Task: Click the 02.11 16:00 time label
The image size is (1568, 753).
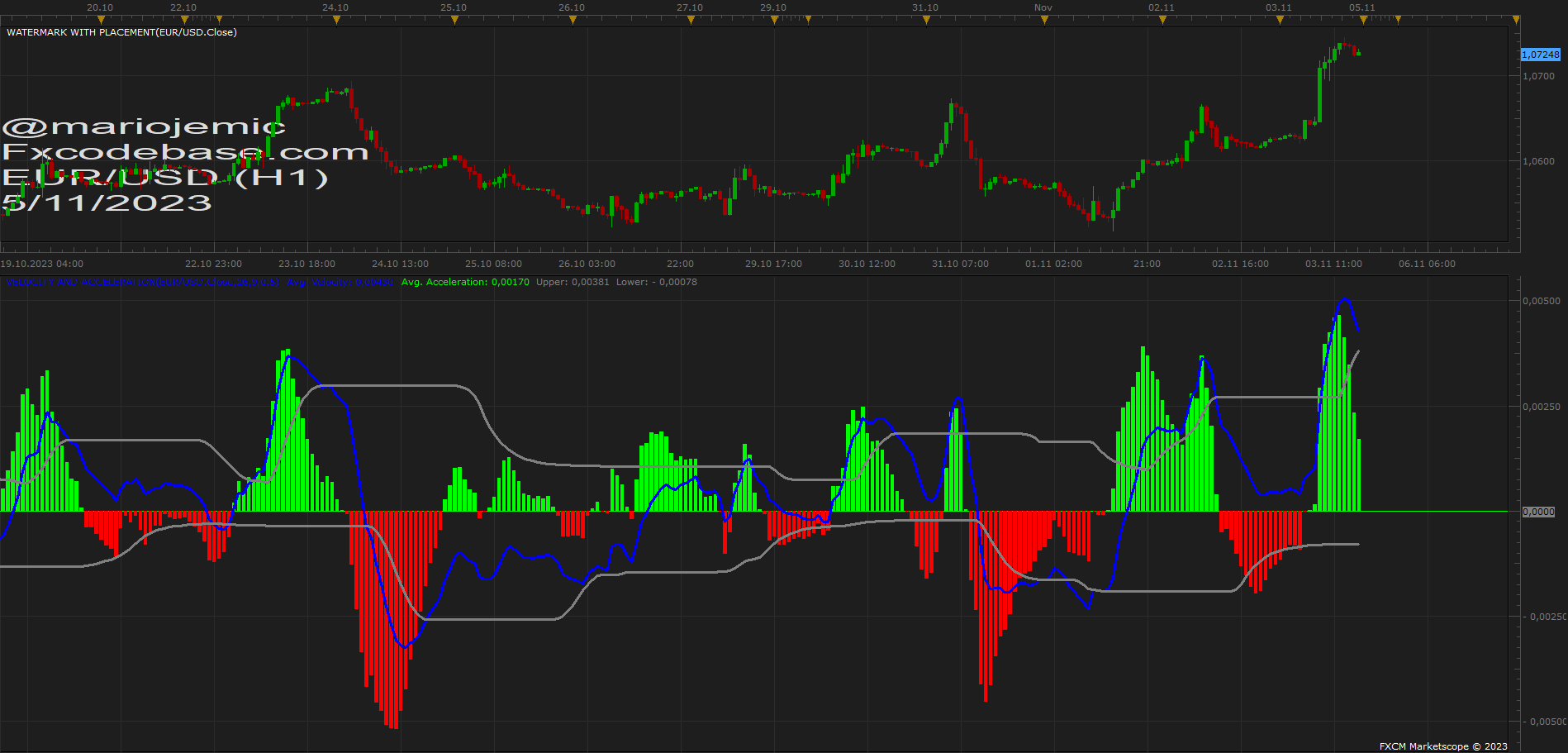Action: coord(1240,264)
